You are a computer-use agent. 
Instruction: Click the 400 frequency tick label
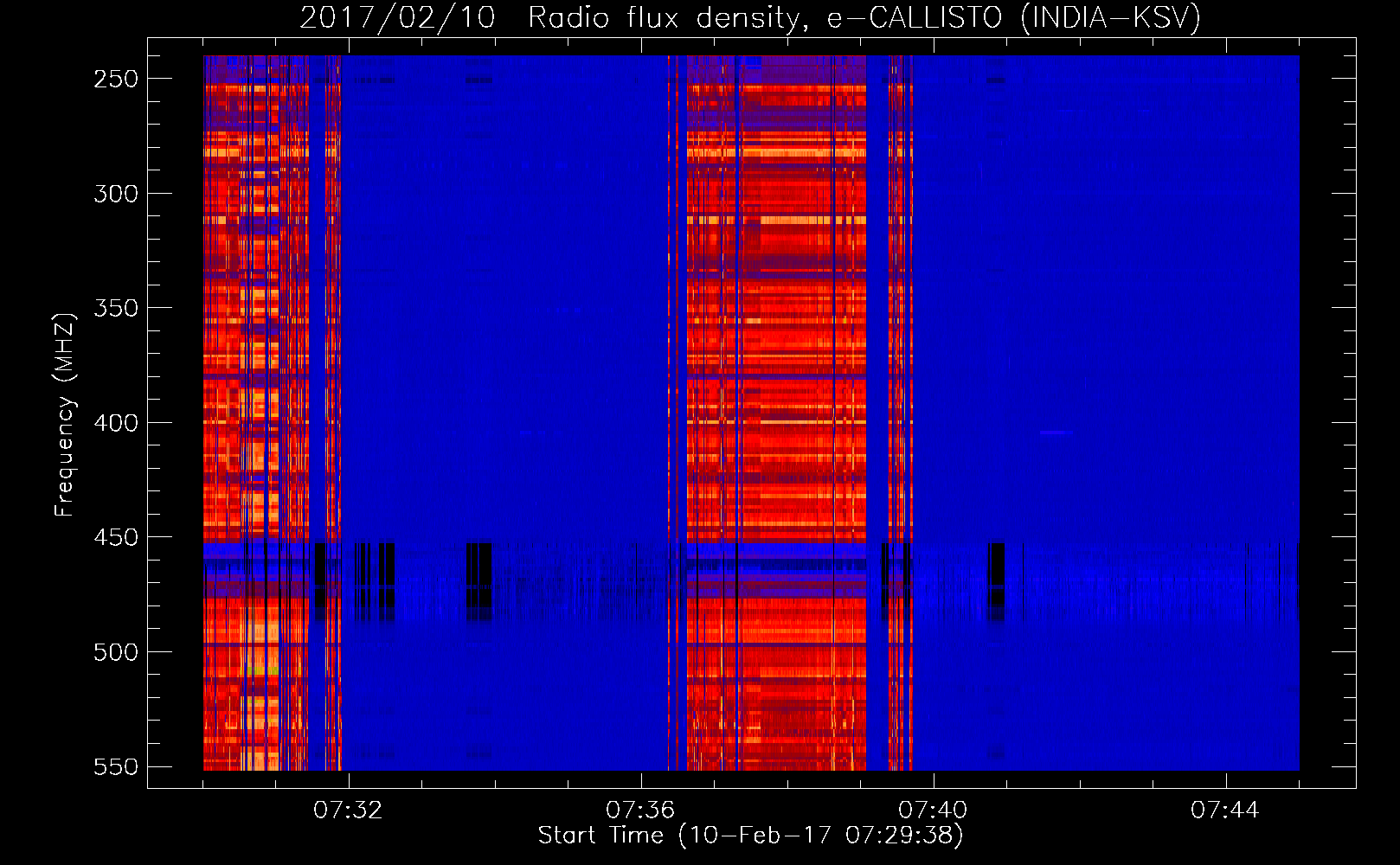tap(116, 423)
